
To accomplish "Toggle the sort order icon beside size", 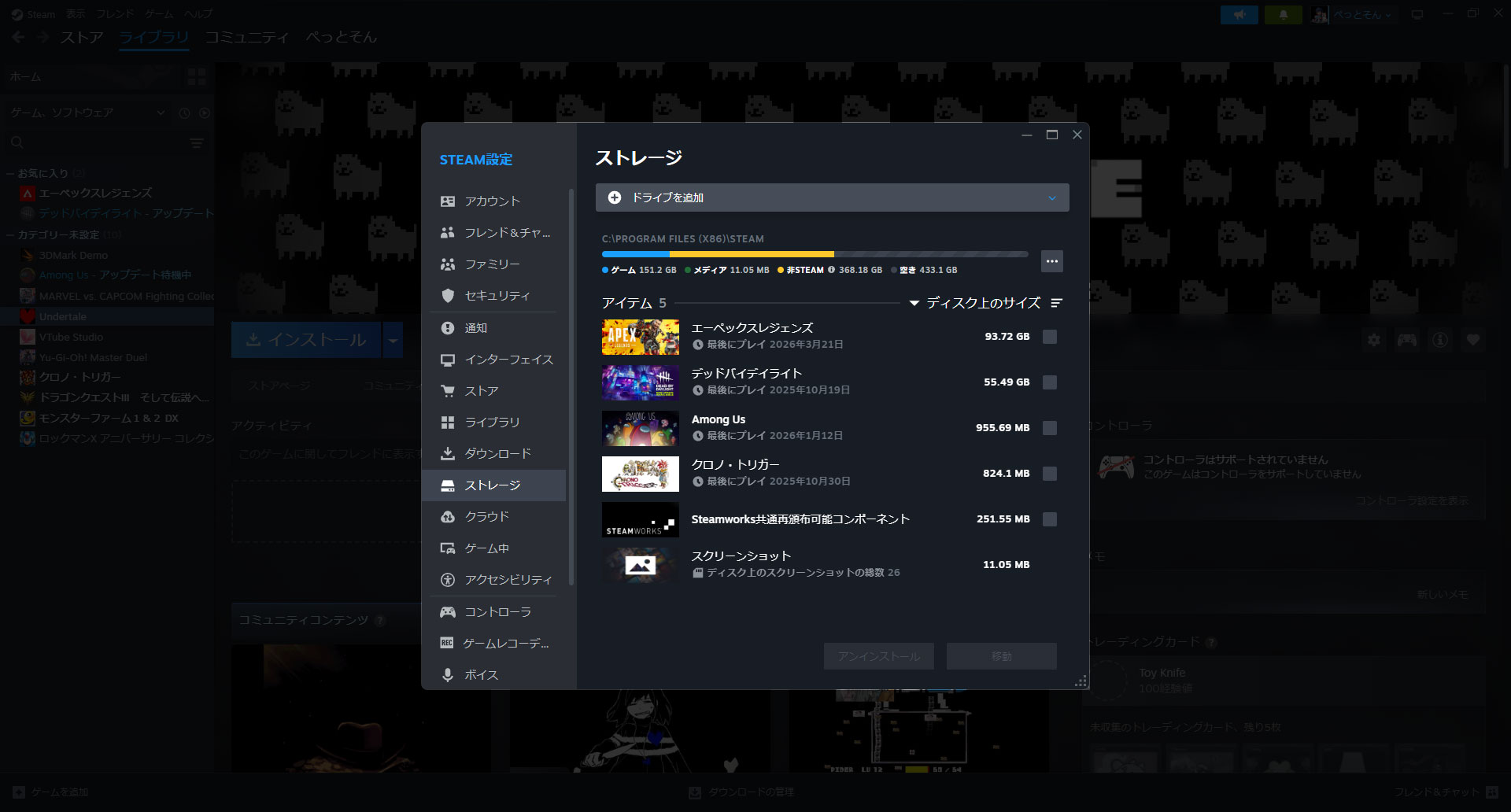I will [1056, 303].
